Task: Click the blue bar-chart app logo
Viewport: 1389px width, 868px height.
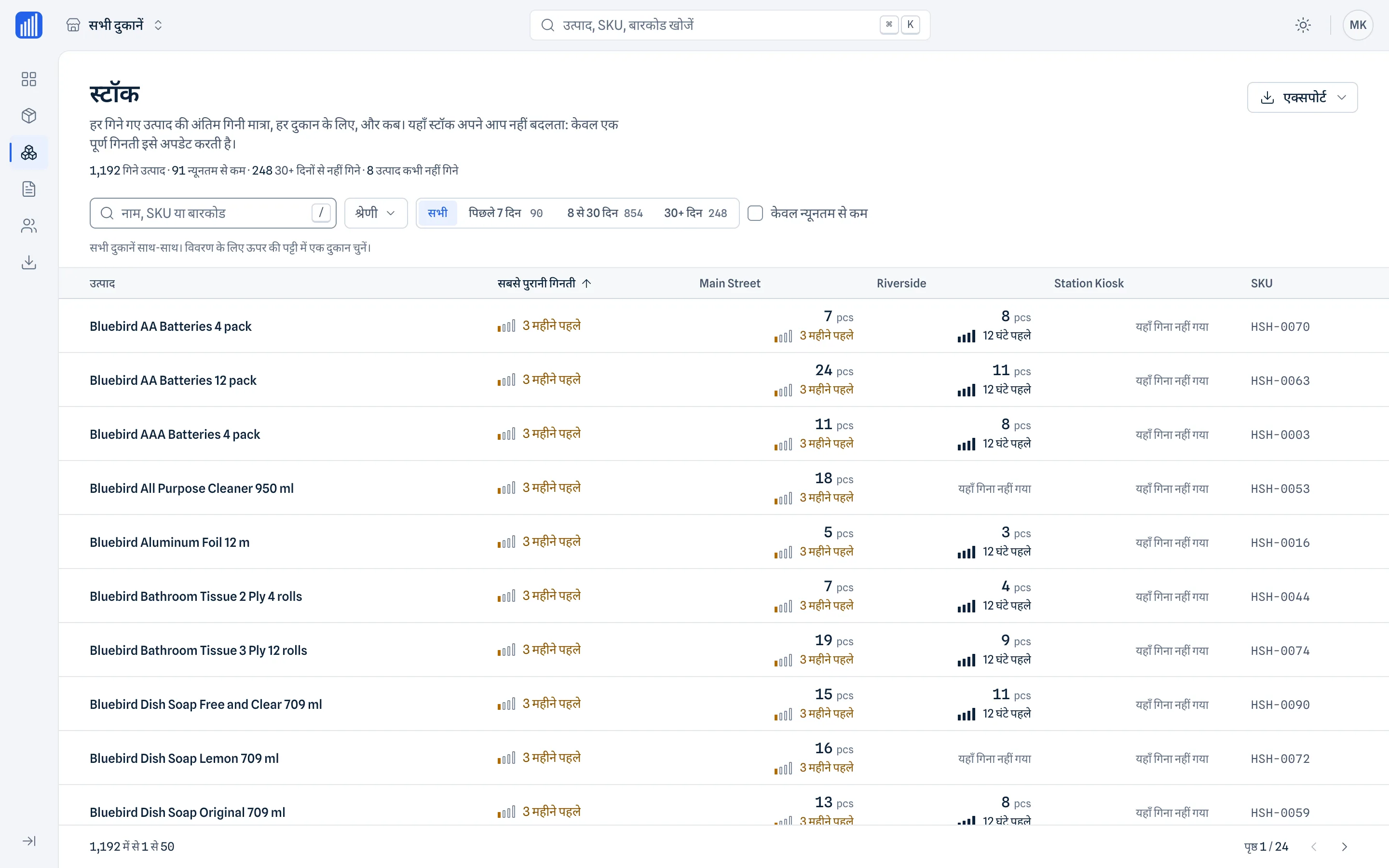Action: 29,25
